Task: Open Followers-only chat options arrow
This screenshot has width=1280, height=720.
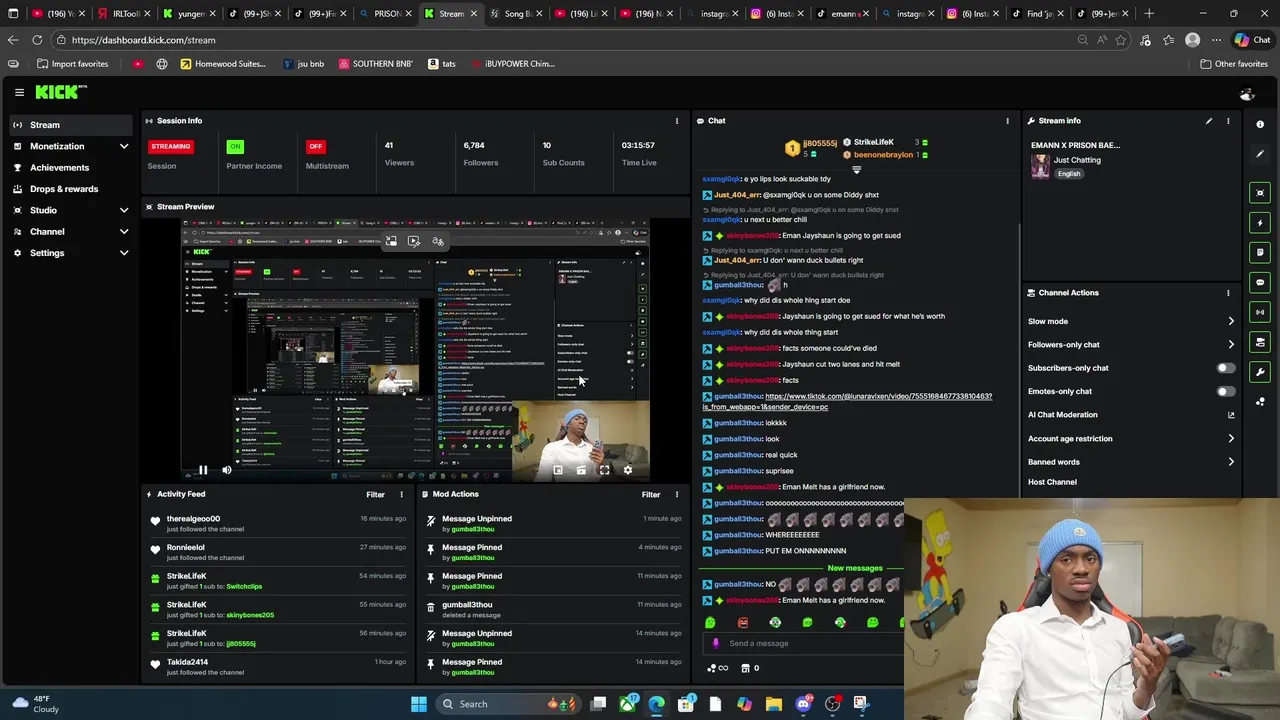Action: (1231, 344)
